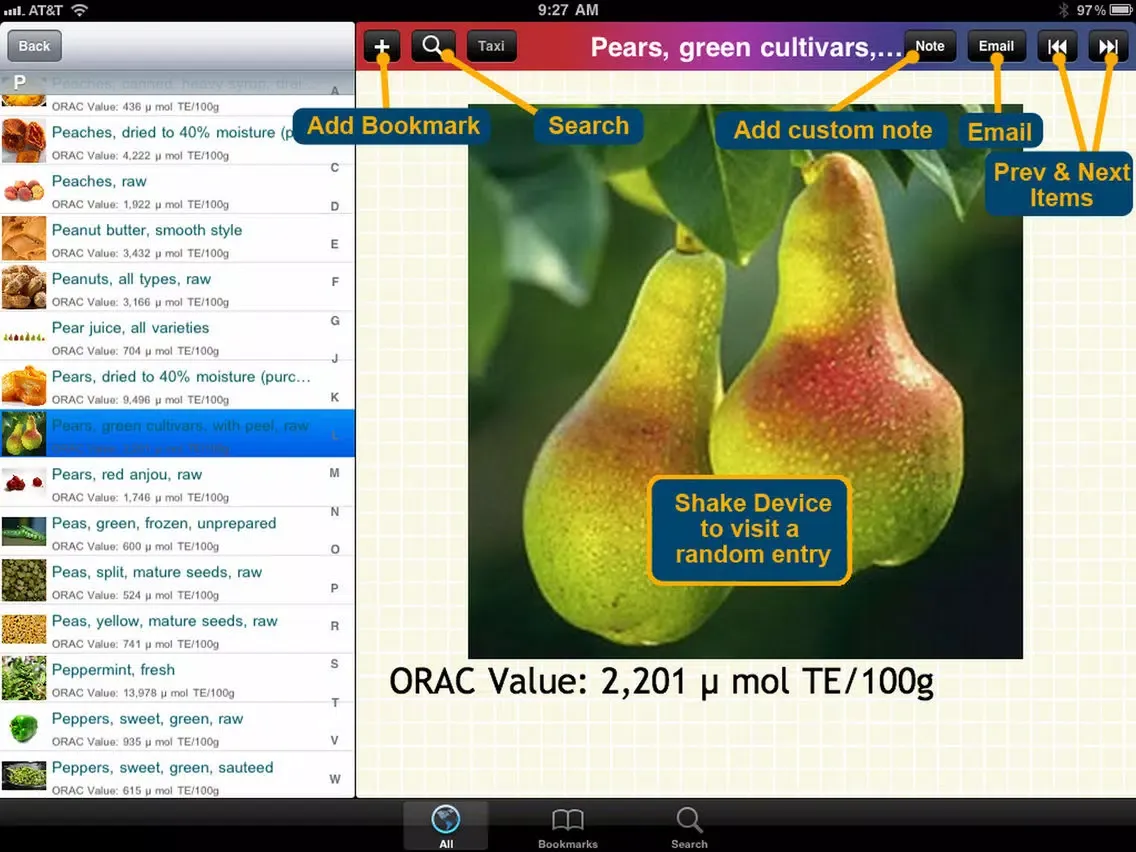The height and width of the screenshot is (852, 1136).
Task: Skip to next item icon
Action: pos(1107,46)
